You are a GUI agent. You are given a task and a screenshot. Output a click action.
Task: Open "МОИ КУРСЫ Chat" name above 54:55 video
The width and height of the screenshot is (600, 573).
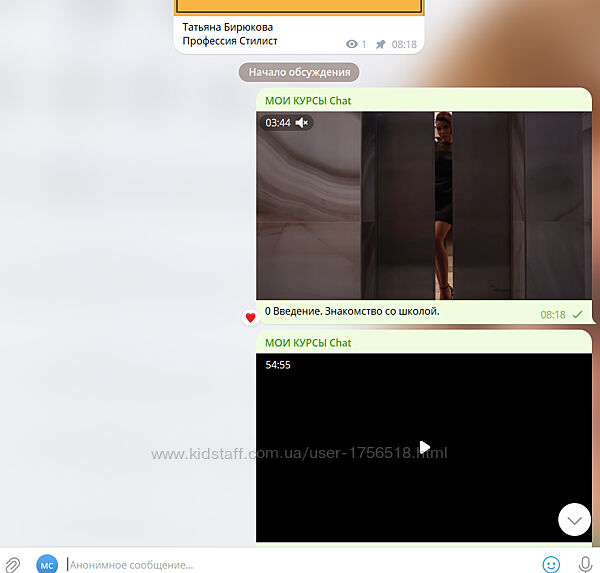tap(308, 342)
